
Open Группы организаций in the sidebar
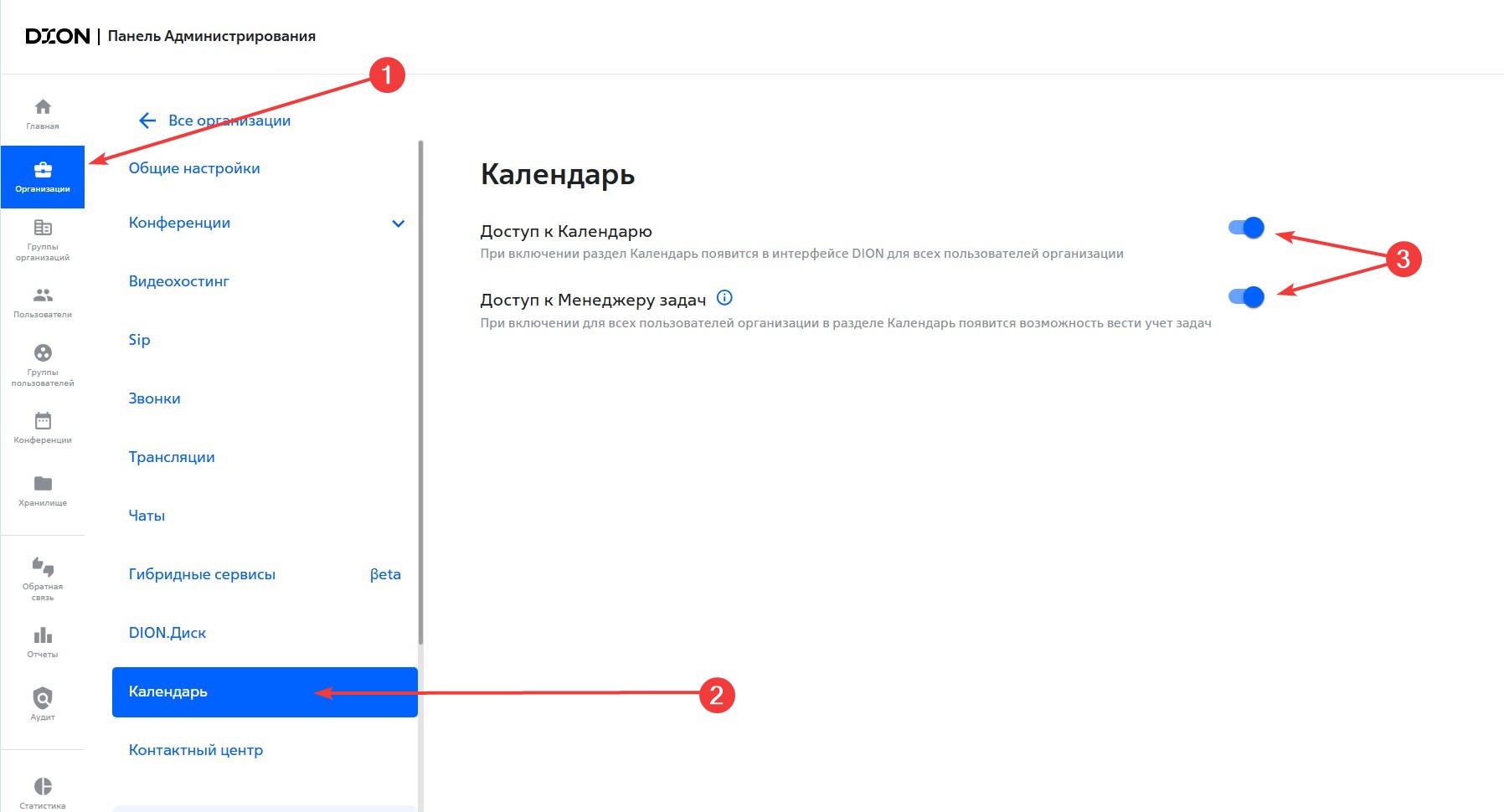coord(43,229)
